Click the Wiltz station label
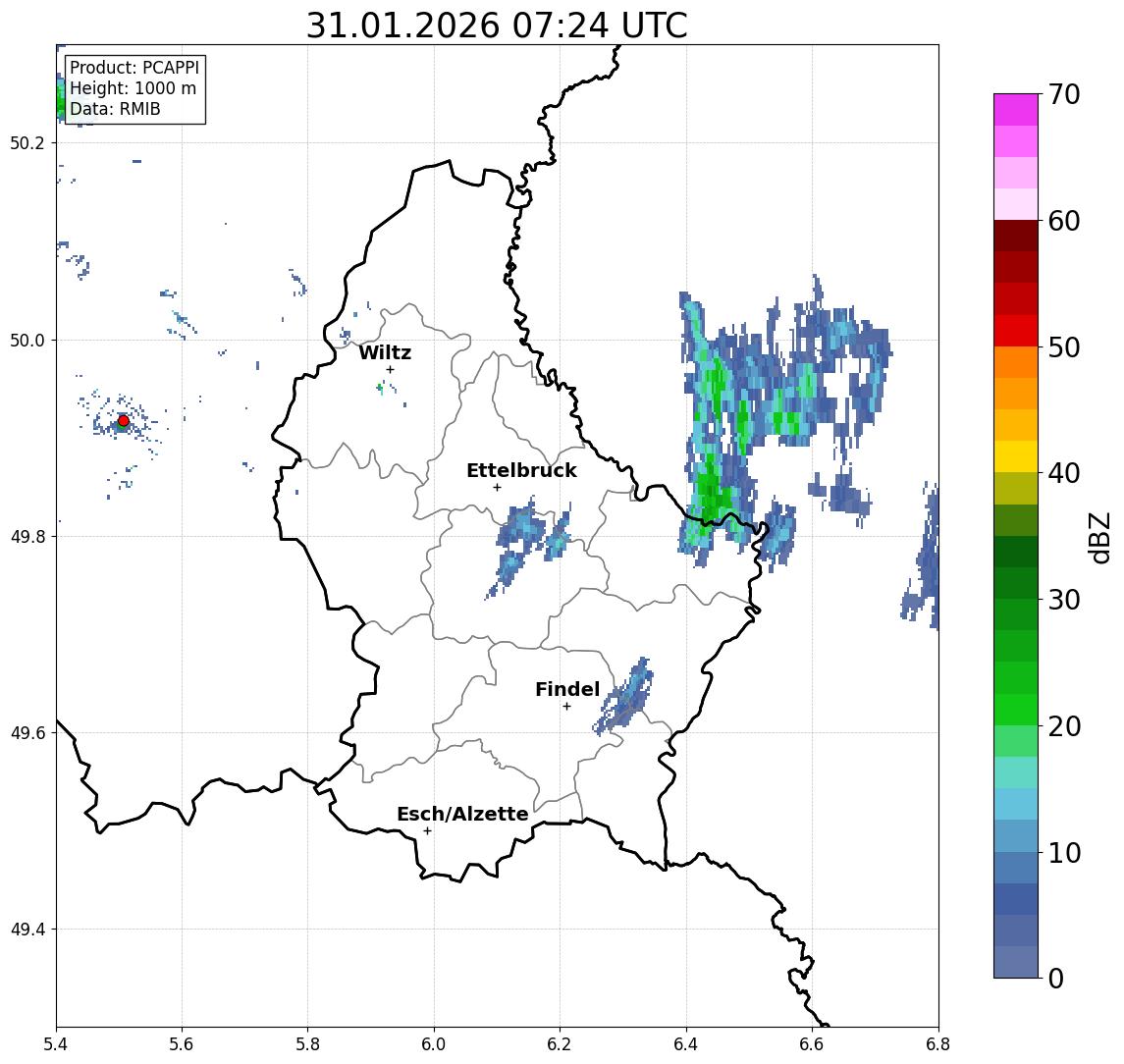The image size is (1124, 1064). [x=385, y=352]
